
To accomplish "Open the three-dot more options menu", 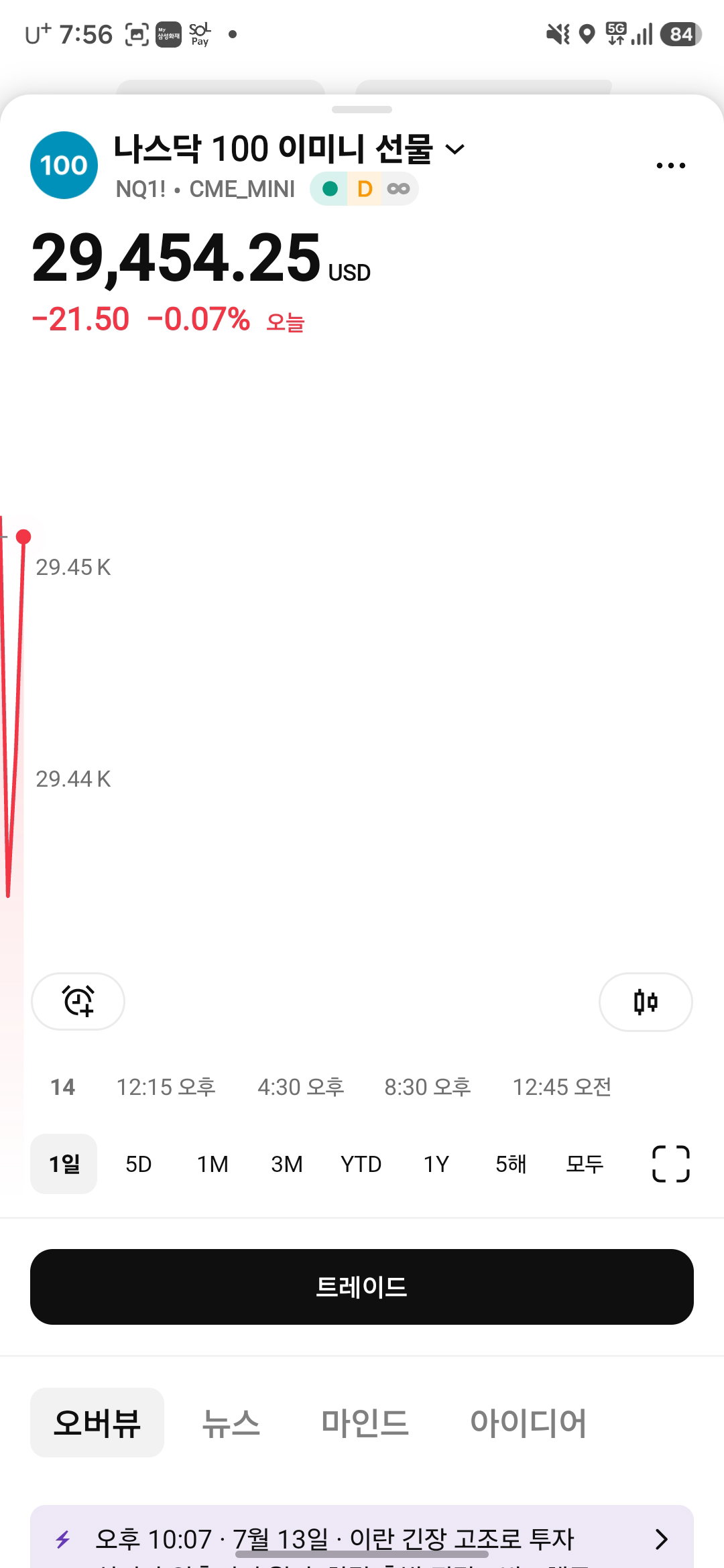I will pyautogui.click(x=670, y=166).
